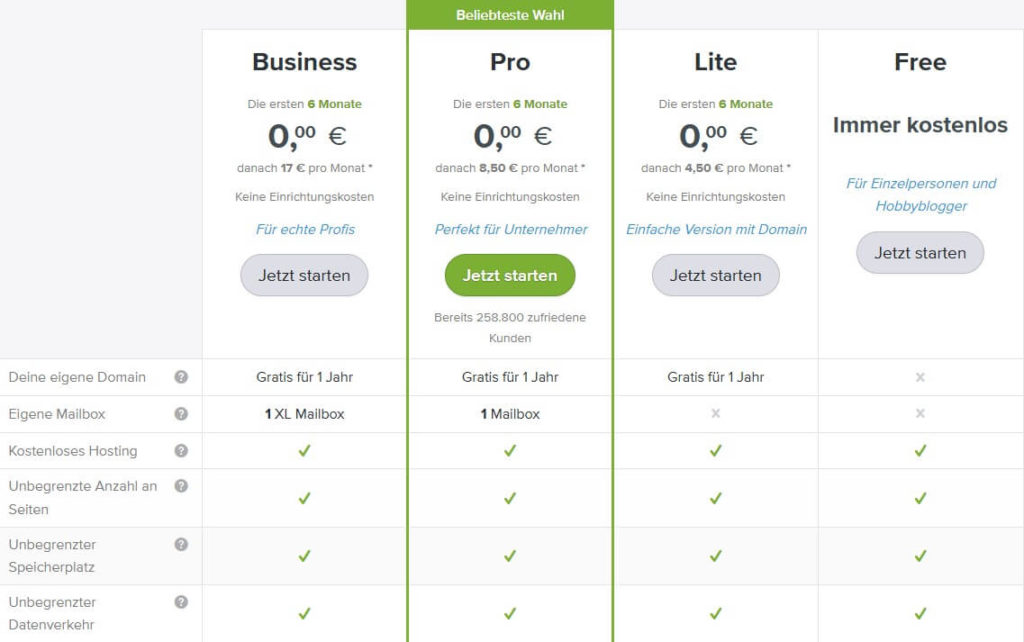Follow 'Einfache Version mit Domain' link

pyautogui.click(x=716, y=229)
